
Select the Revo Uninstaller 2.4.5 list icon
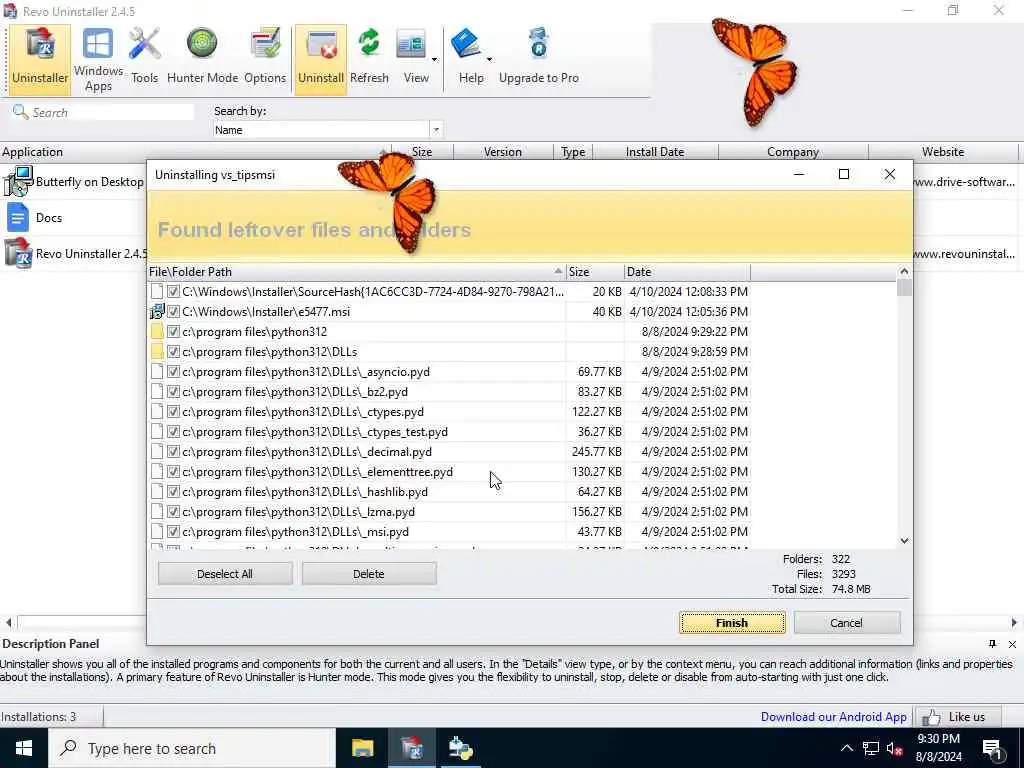[18, 253]
